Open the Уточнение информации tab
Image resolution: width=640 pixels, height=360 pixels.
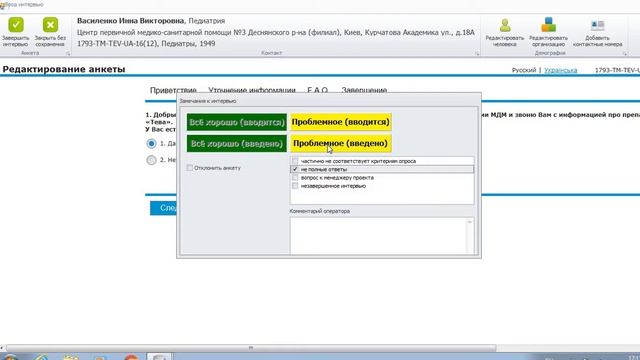tap(252, 90)
